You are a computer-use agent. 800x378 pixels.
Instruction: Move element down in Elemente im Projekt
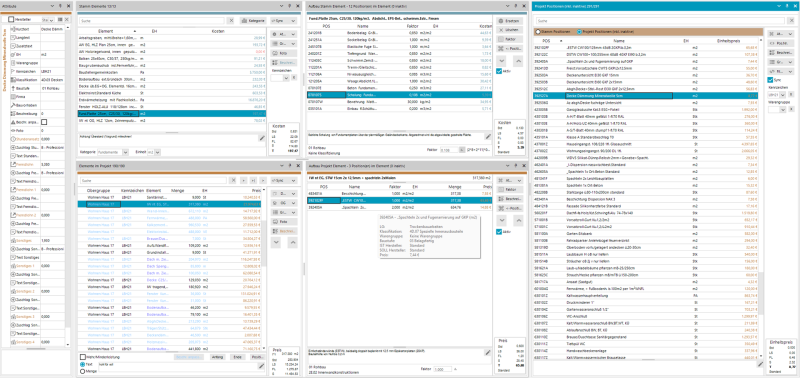tap(277, 243)
